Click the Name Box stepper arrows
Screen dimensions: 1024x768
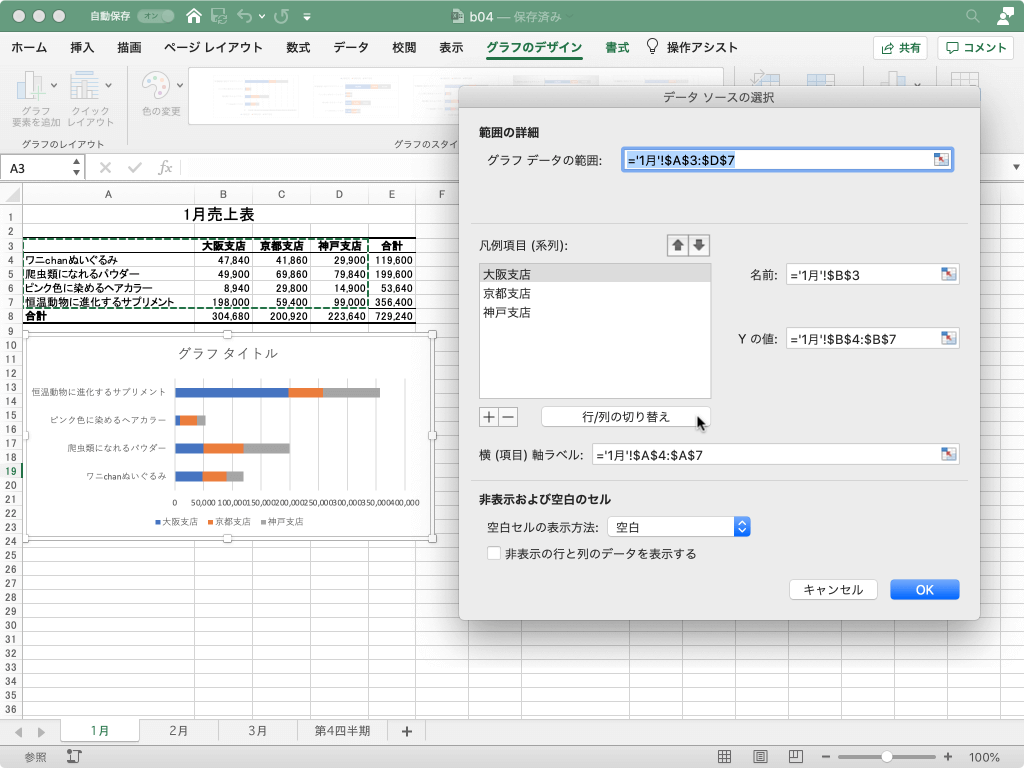point(76,168)
